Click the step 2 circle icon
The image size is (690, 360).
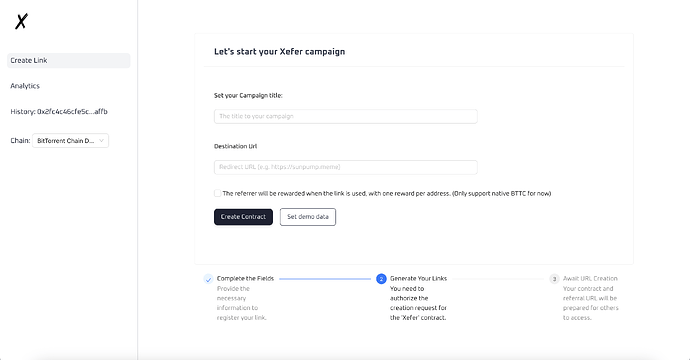(382, 279)
